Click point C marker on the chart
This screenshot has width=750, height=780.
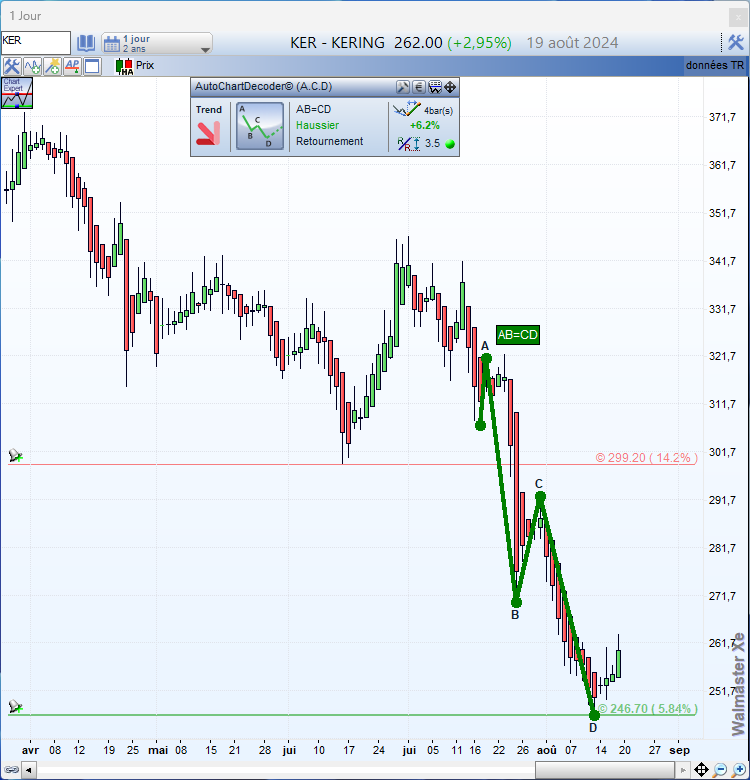click(541, 496)
